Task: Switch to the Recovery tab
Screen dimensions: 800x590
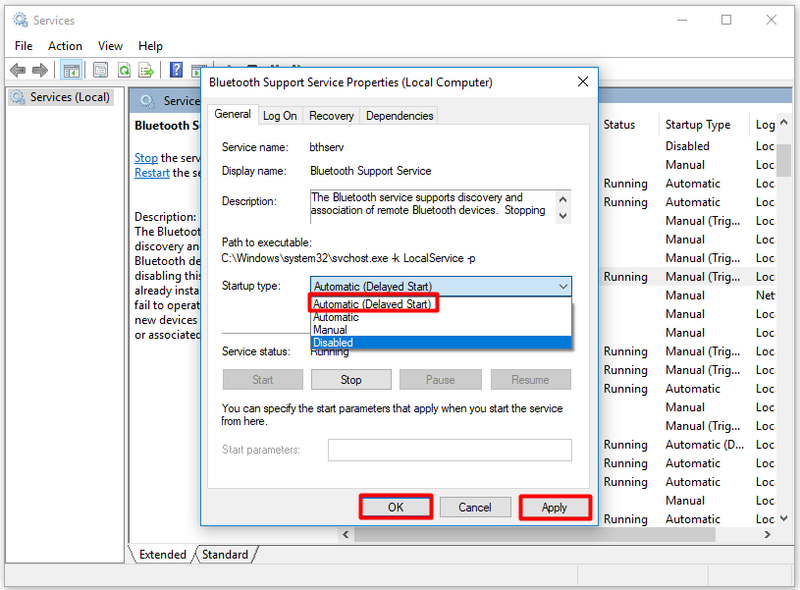Action: pyautogui.click(x=331, y=116)
